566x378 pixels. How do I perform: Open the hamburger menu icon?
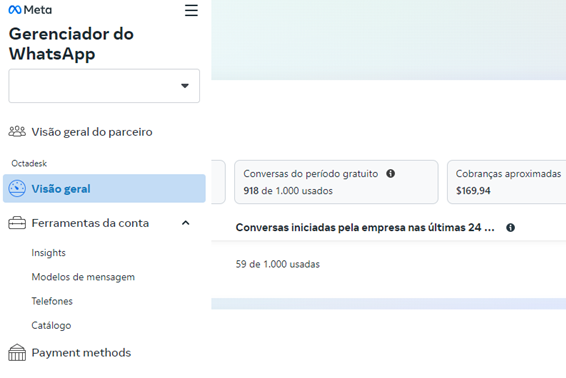click(191, 10)
